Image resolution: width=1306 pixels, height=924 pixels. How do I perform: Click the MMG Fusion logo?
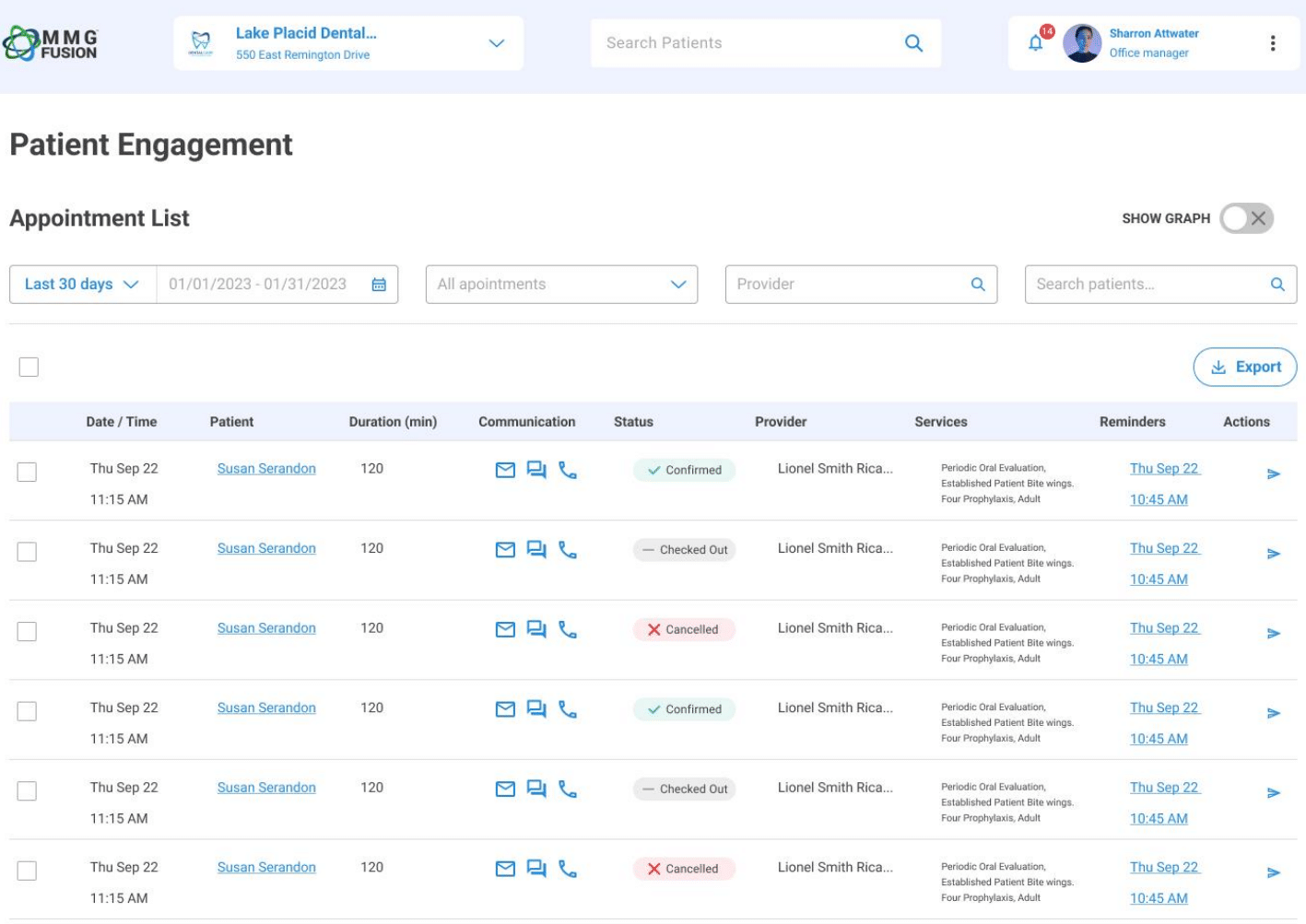pyautogui.click(x=52, y=43)
